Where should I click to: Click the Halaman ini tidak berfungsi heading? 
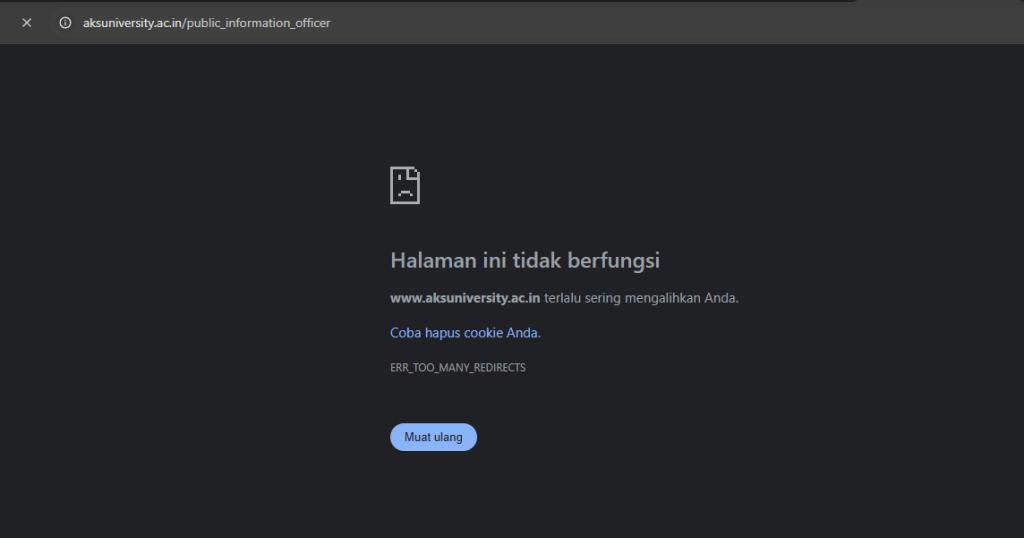[524, 260]
